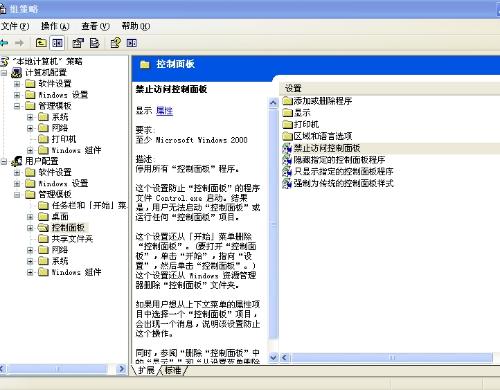Viewport: 500px width, 390px height.
Task: Expand 软件设置 under 计算机配置
Action: click(x=17, y=84)
